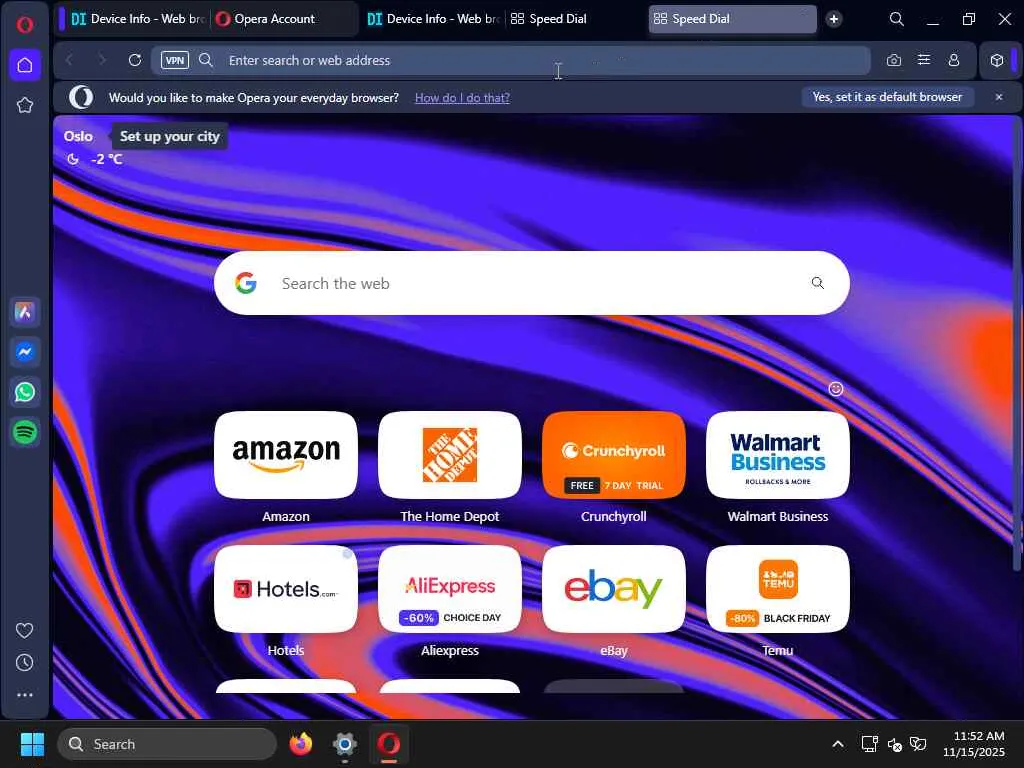This screenshot has height=768, width=1024.
Task: Click the network tray icon
Action: pos(869,744)
